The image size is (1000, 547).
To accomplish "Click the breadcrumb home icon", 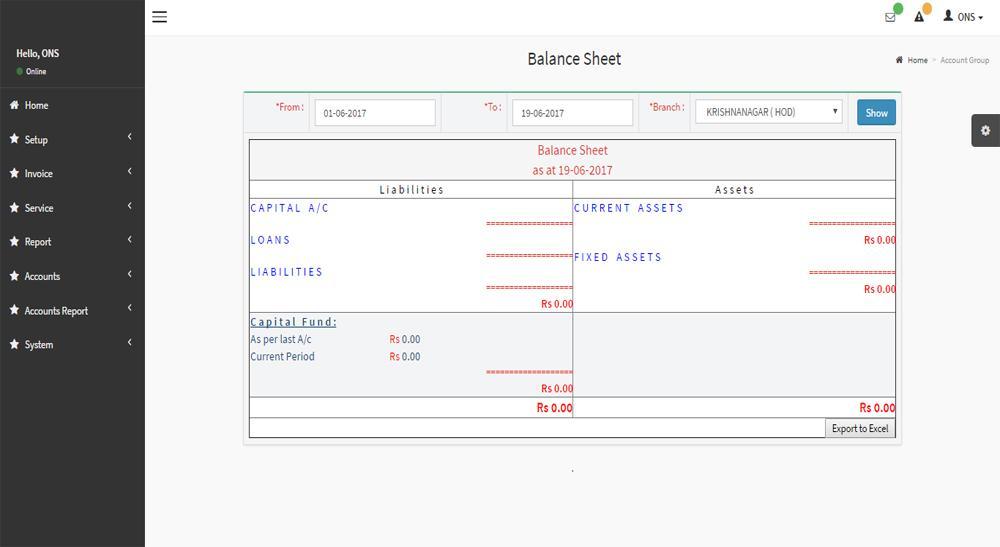I will pos(899,60).
